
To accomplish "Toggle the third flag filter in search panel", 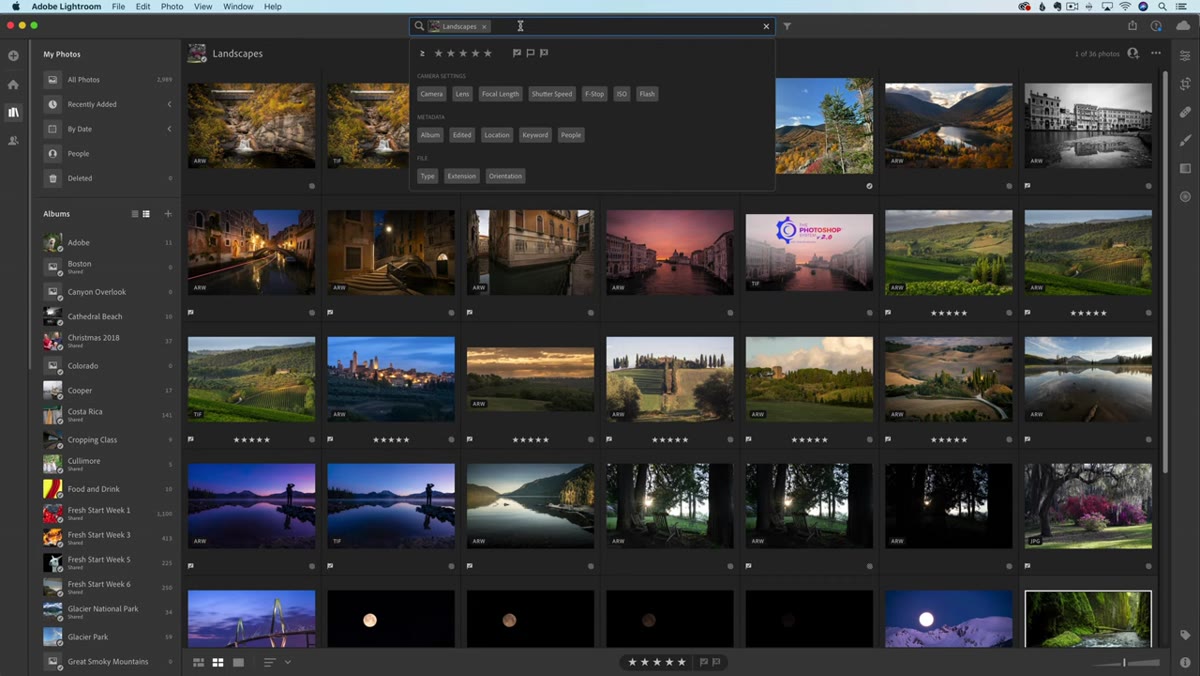I will tap(544, 53).
